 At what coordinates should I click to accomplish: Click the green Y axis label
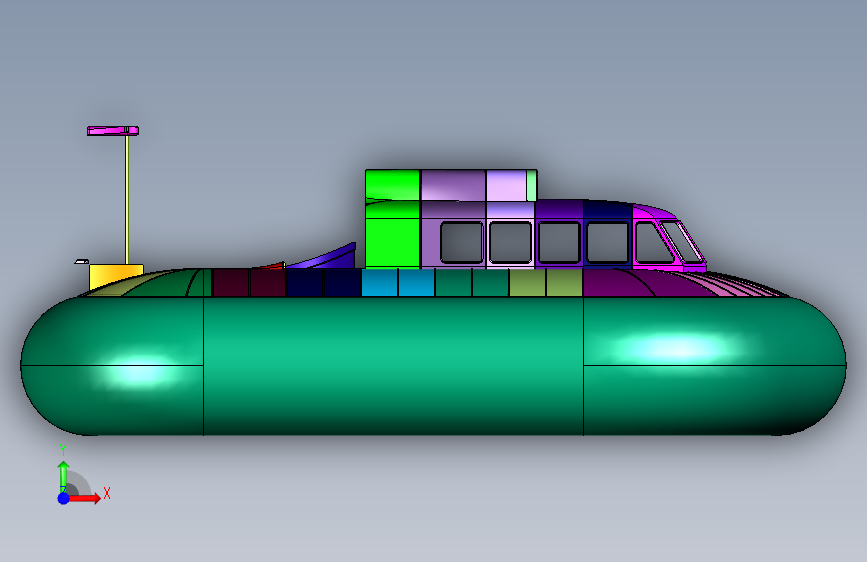63,450
